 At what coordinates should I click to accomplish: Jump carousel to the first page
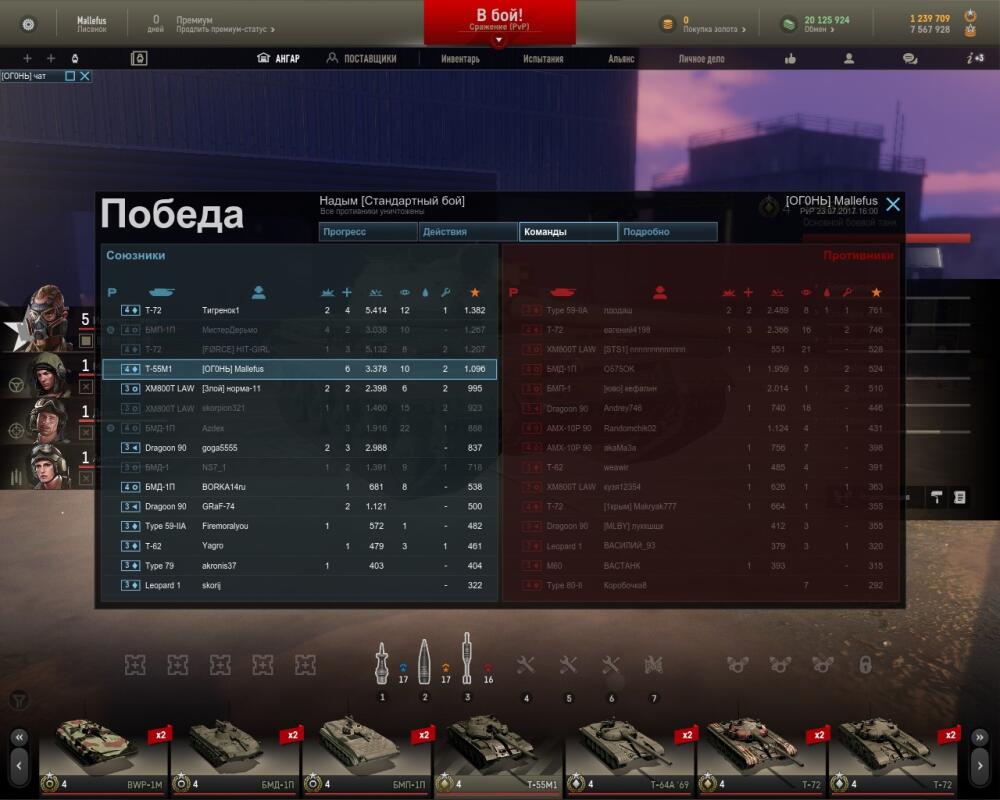pos(19,737)
